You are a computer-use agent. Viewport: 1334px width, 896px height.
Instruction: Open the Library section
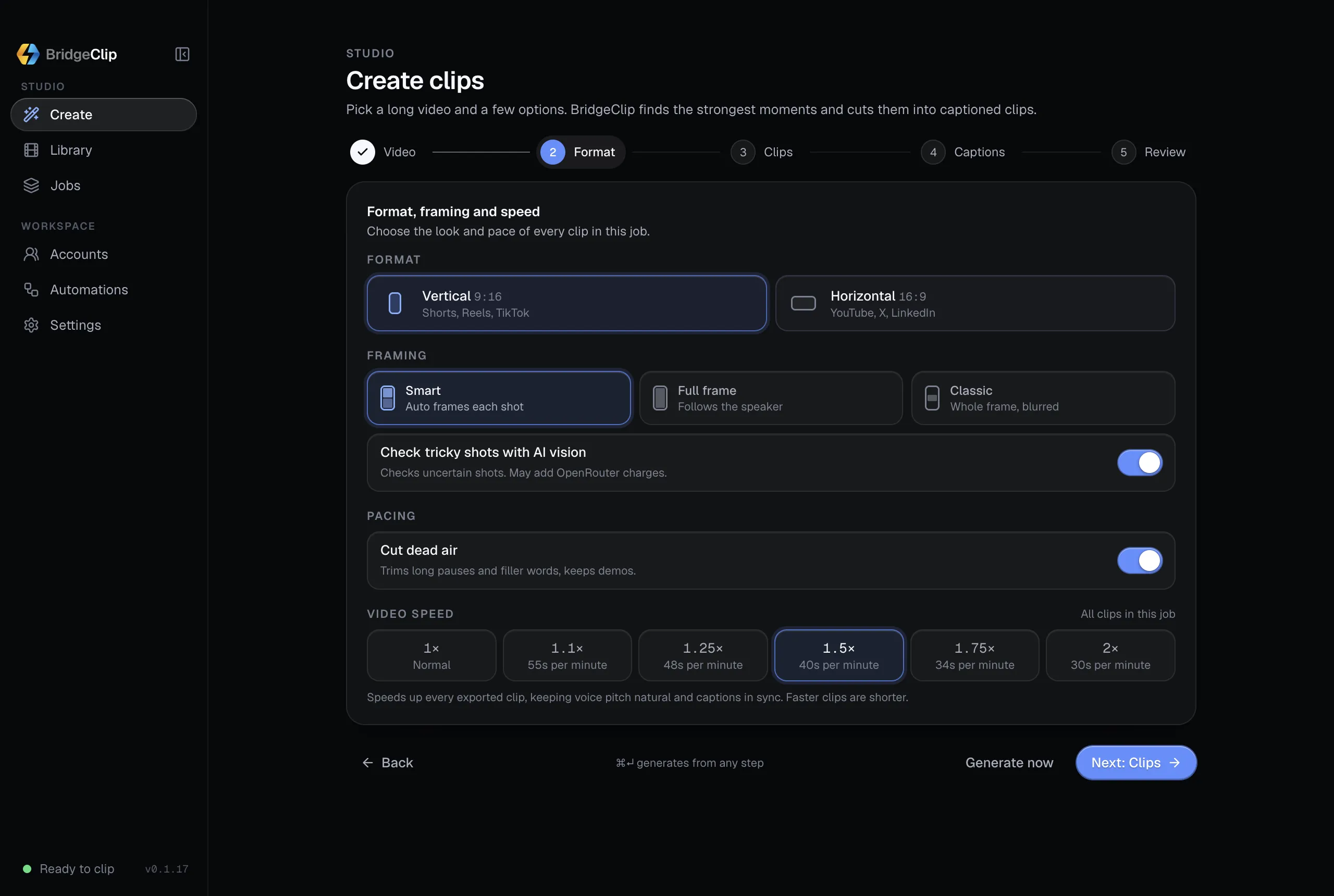coord(104,150)
